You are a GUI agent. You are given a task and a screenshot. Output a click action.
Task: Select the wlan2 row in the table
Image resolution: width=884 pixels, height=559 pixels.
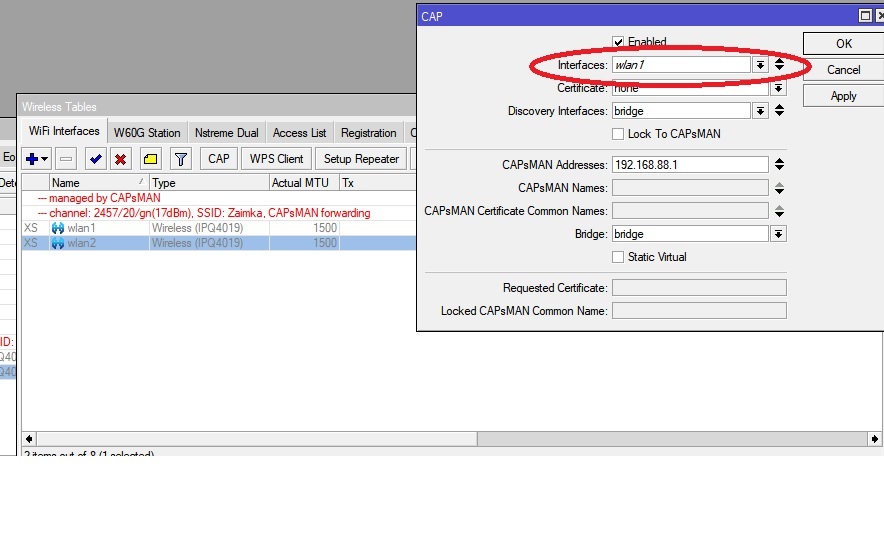point(219,243)
